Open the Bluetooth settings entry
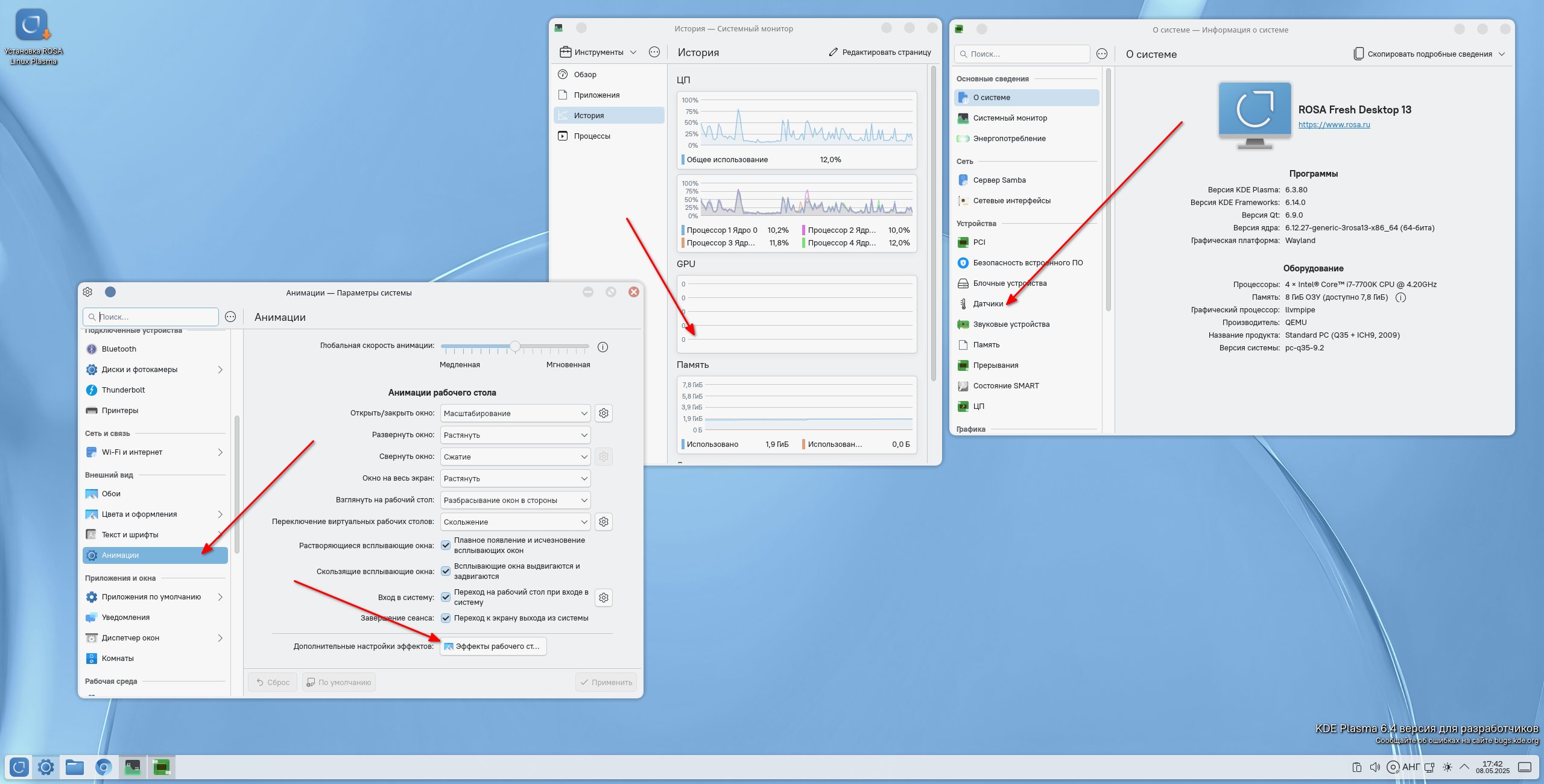This screenshot has height=784, width=1544. (x=119, y=349)
